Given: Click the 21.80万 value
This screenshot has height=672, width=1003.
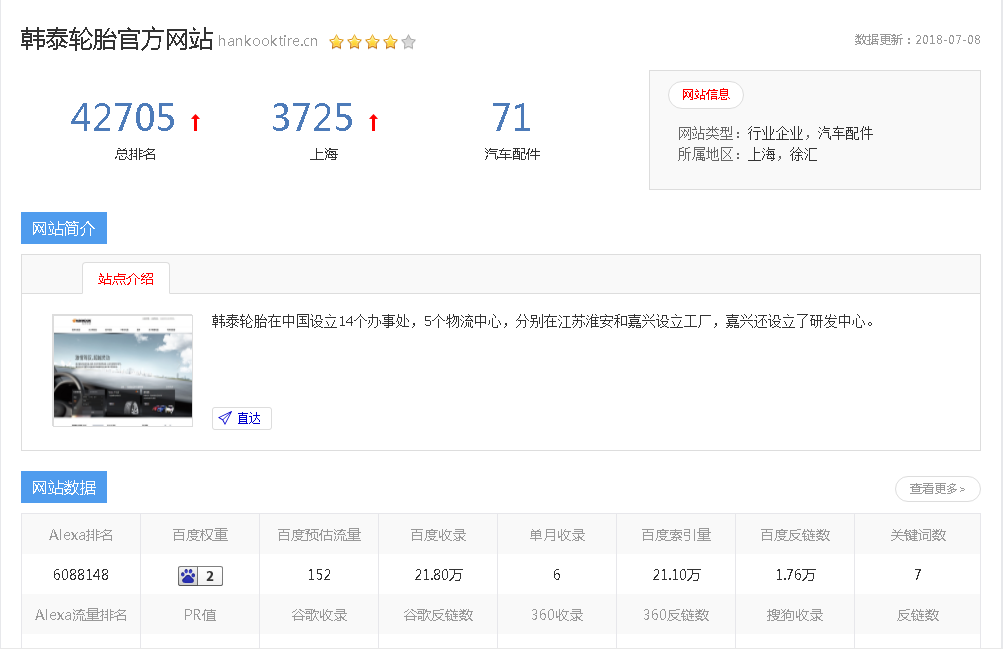Looking at the screenshot, I should 438,575.
